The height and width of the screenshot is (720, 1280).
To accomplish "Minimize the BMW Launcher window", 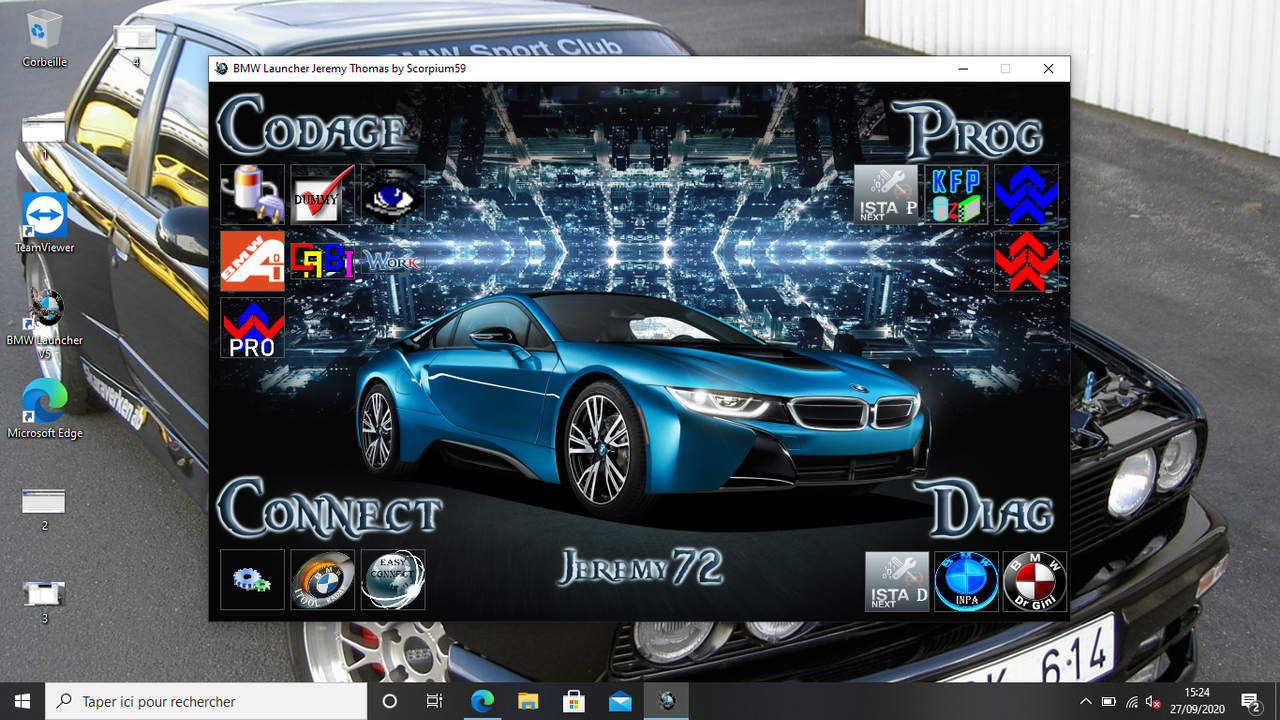I will pyautogui.click(x=963, y=69).
